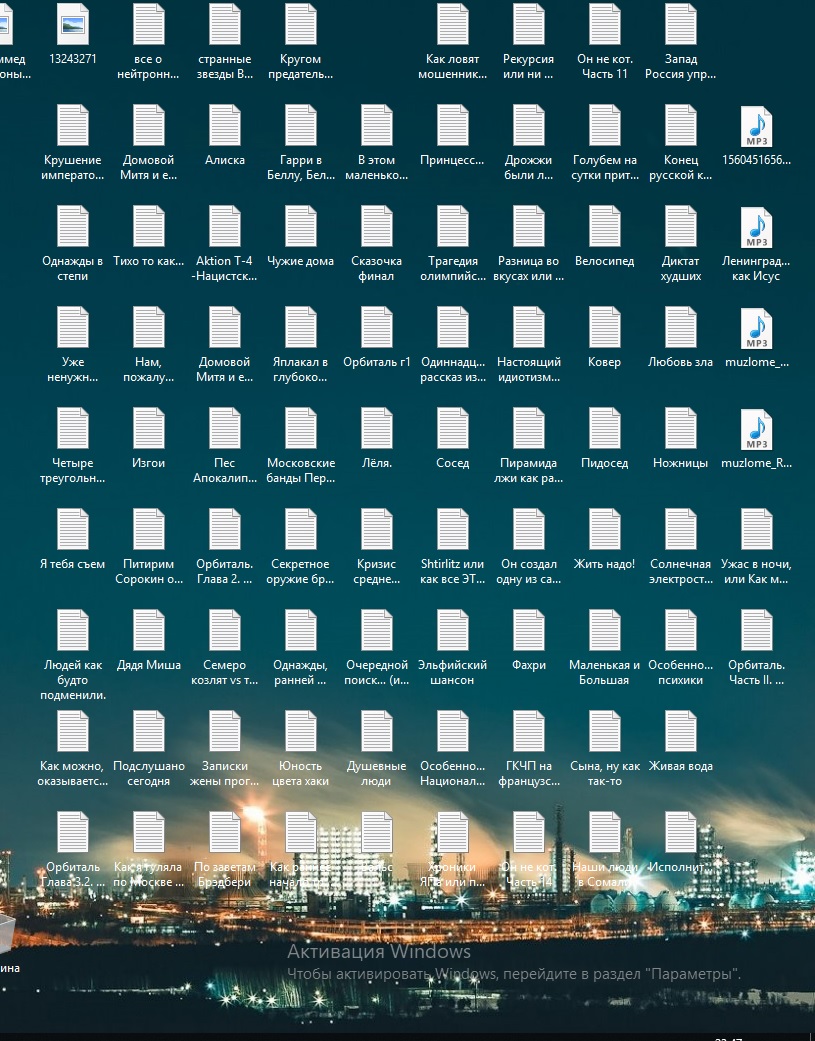Open the Любовь зла file
Image resolution: width=815 pixels, height=1041 pixels.
[681, 329]
